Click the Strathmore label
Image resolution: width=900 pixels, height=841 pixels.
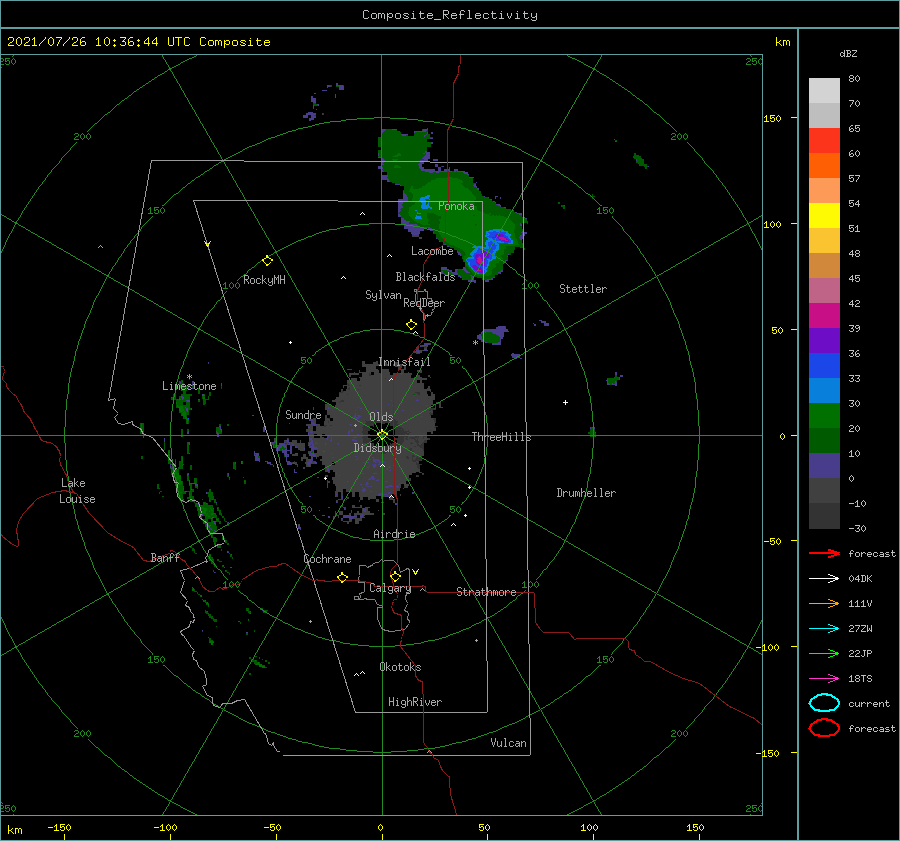486,592
